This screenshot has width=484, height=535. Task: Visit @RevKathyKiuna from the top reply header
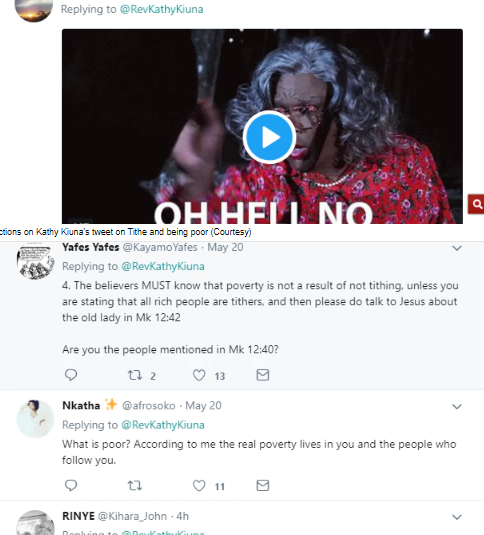pyautogui.click(x=161, y=9)
